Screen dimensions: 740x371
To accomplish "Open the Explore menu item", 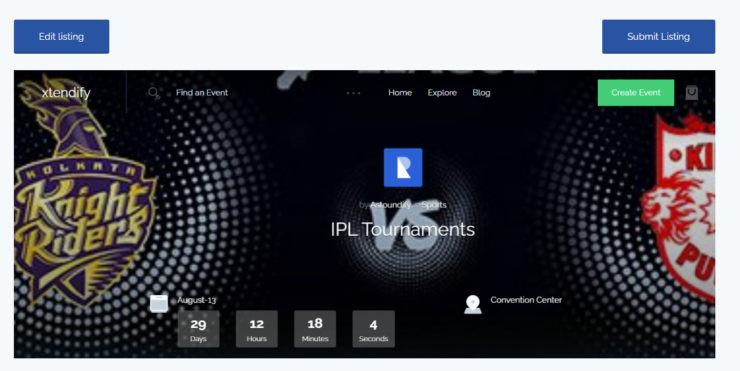I will click(x=442, y=93).
